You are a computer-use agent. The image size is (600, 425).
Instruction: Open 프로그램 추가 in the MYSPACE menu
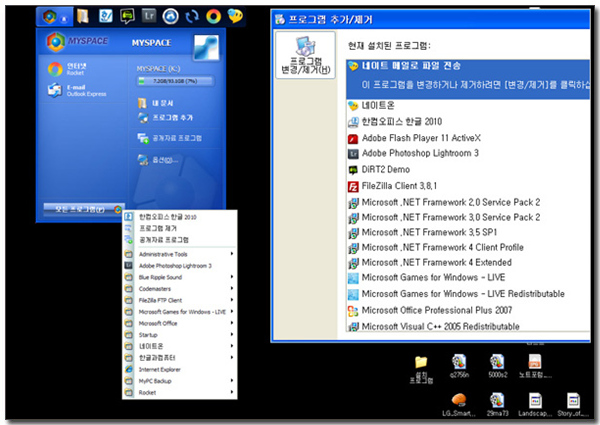click(165, 117)
